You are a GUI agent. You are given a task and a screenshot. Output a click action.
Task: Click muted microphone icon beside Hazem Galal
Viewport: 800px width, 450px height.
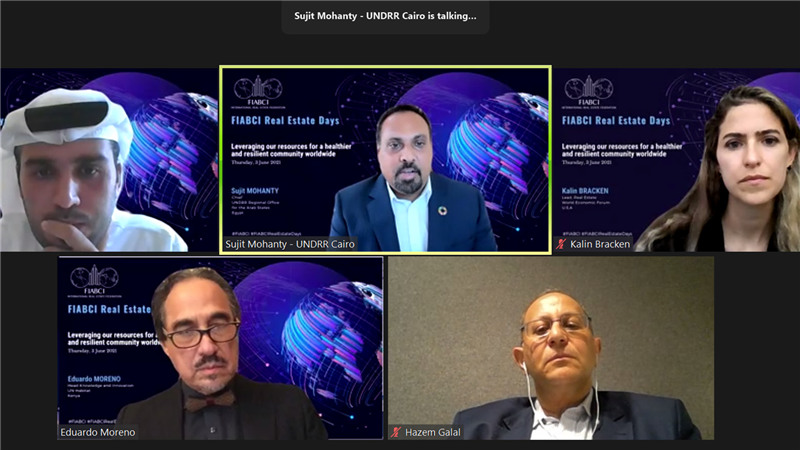click(x=396, y=433)
